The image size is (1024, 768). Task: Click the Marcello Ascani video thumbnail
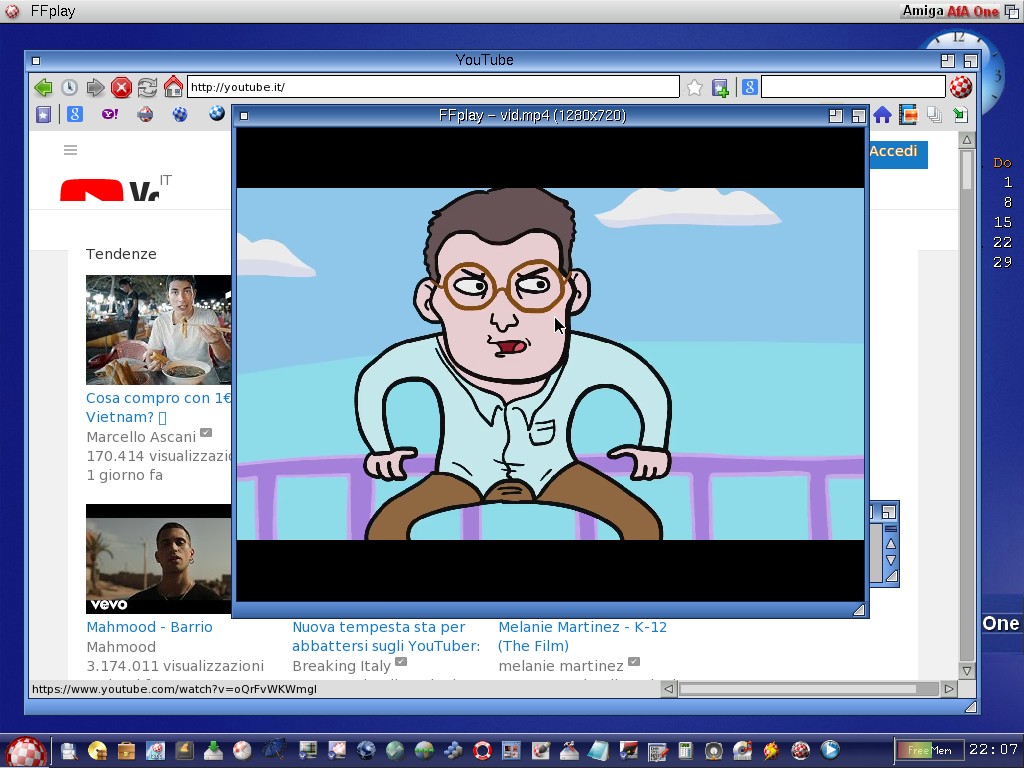[158, 330]
